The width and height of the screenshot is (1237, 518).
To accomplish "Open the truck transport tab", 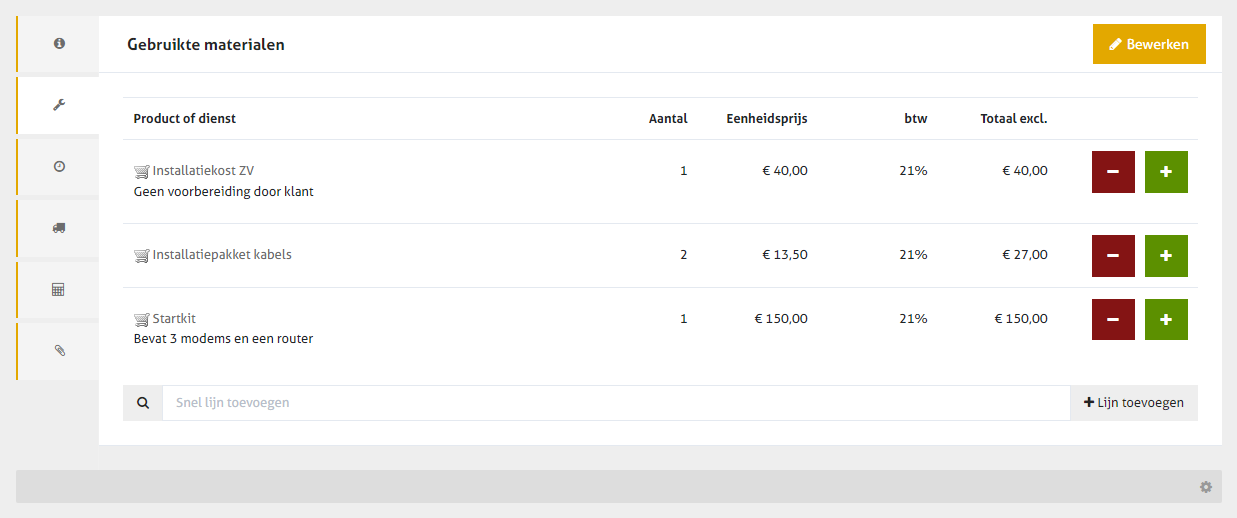I will (x=59, y=228).
